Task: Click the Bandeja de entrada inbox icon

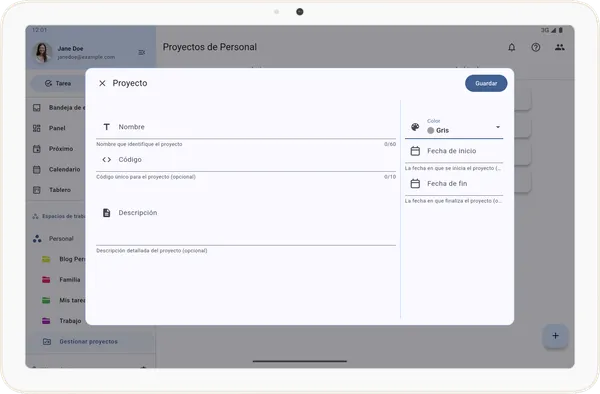Action: [x=37, y=108]
